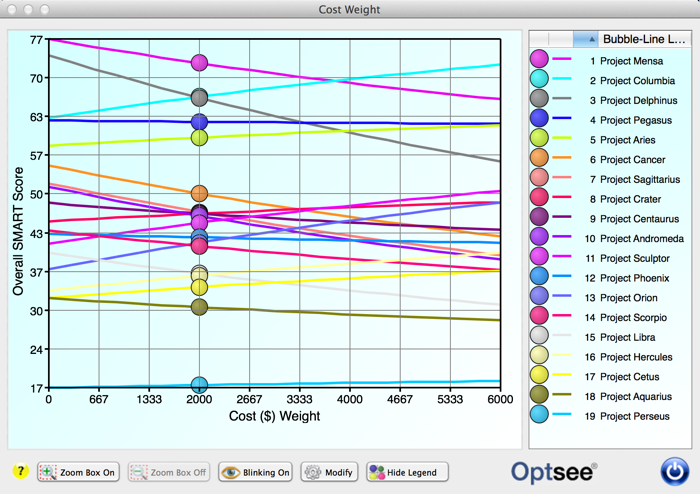Click the Project Aries bubble in the chart
Viewport: 700px width, 494px height.
pos(199,137)
